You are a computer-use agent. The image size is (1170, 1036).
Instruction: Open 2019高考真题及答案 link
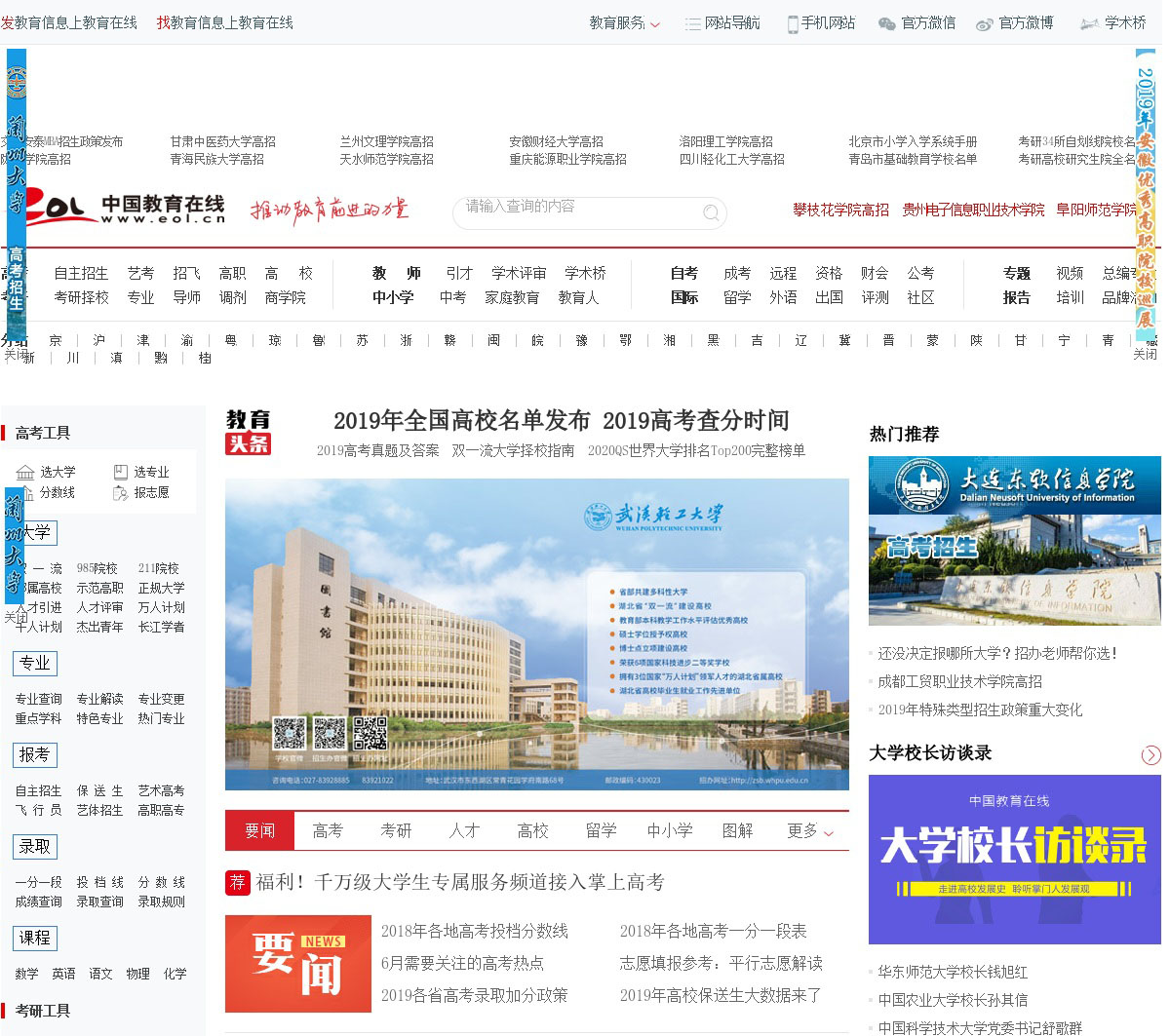coord(378,451)
